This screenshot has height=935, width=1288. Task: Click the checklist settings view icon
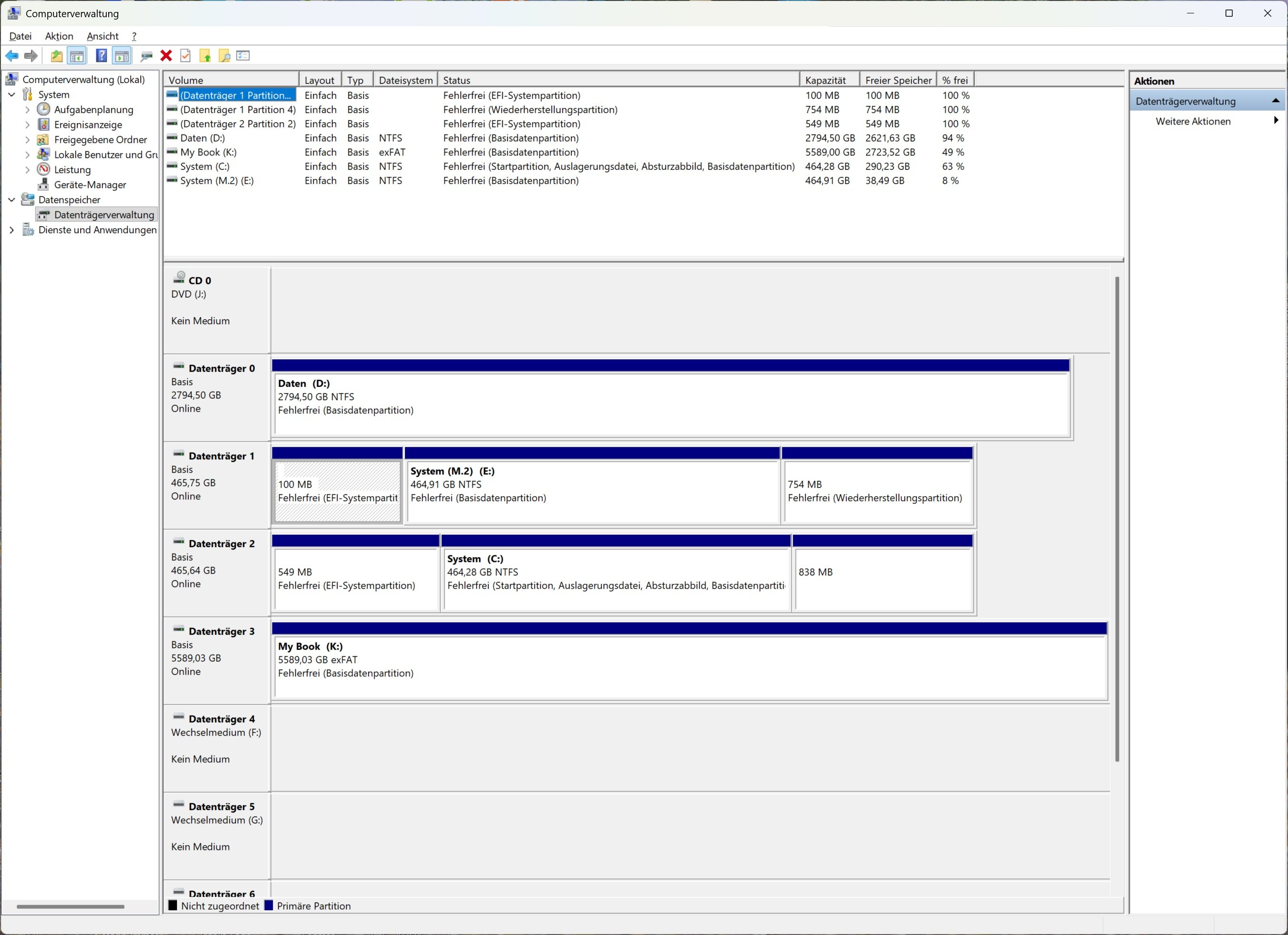point(243,56)
